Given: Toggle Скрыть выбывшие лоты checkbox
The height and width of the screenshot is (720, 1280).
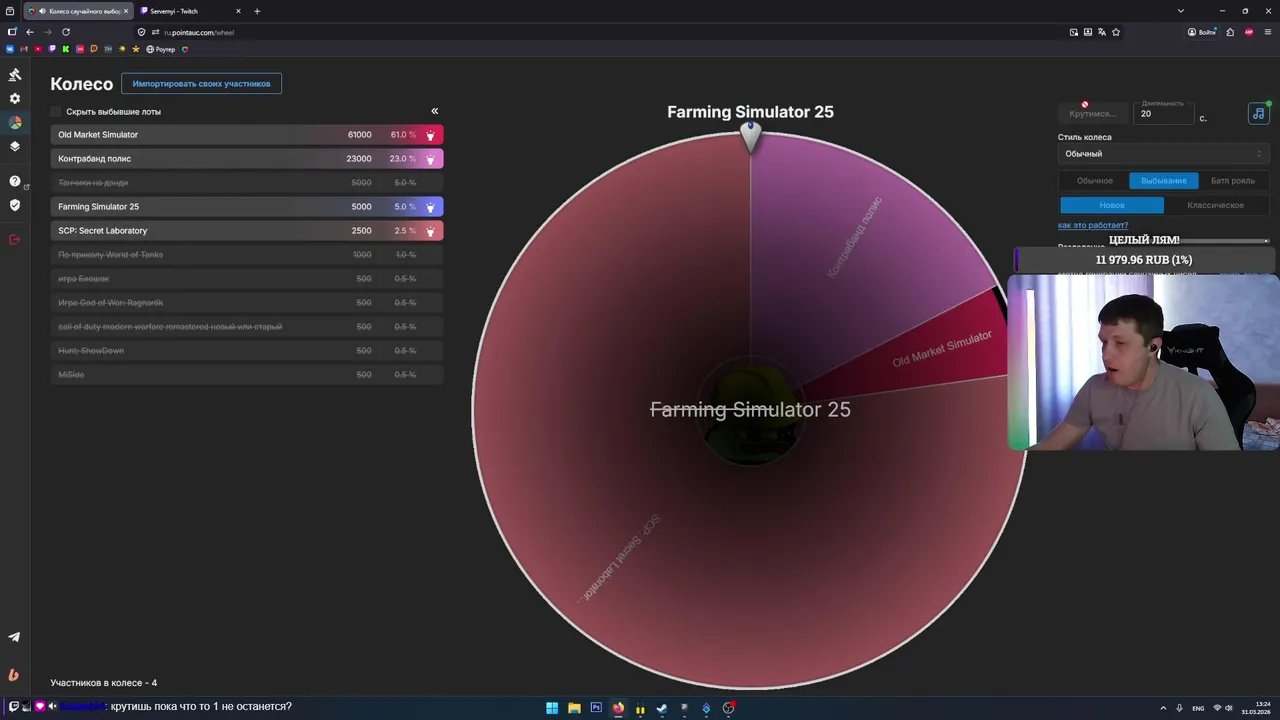Looking at the screenshot, I should point(56,112).
